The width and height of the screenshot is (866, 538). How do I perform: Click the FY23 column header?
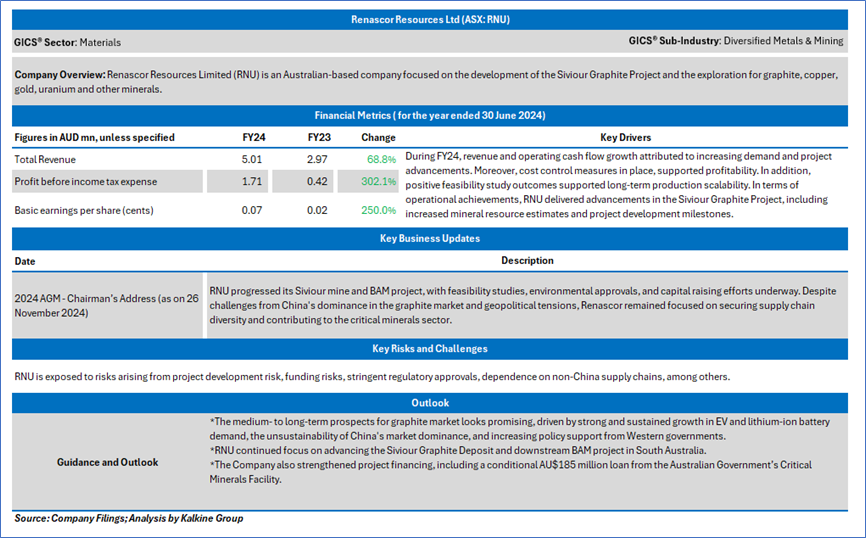319,138
